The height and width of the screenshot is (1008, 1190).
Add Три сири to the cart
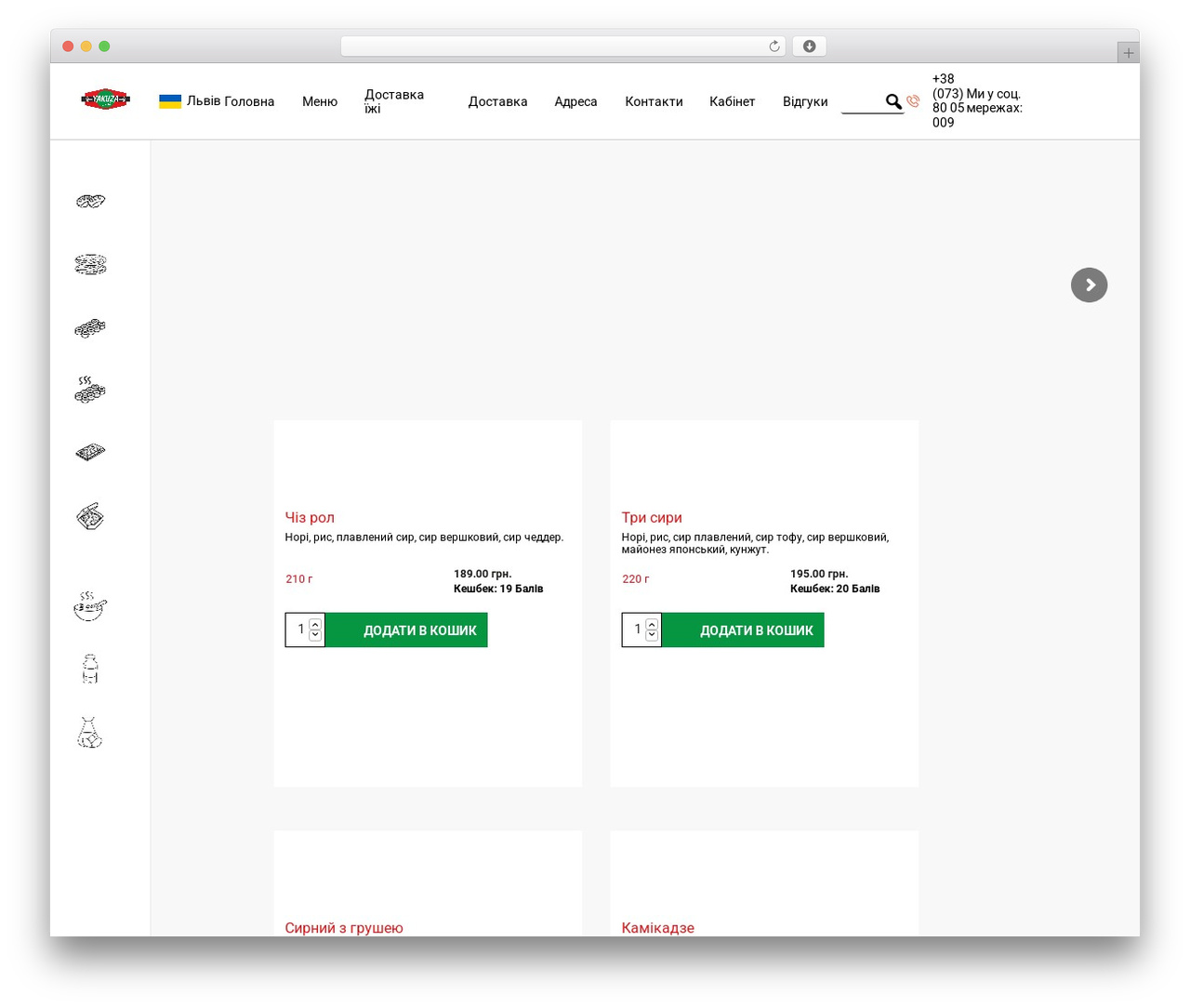coord(743,630)
